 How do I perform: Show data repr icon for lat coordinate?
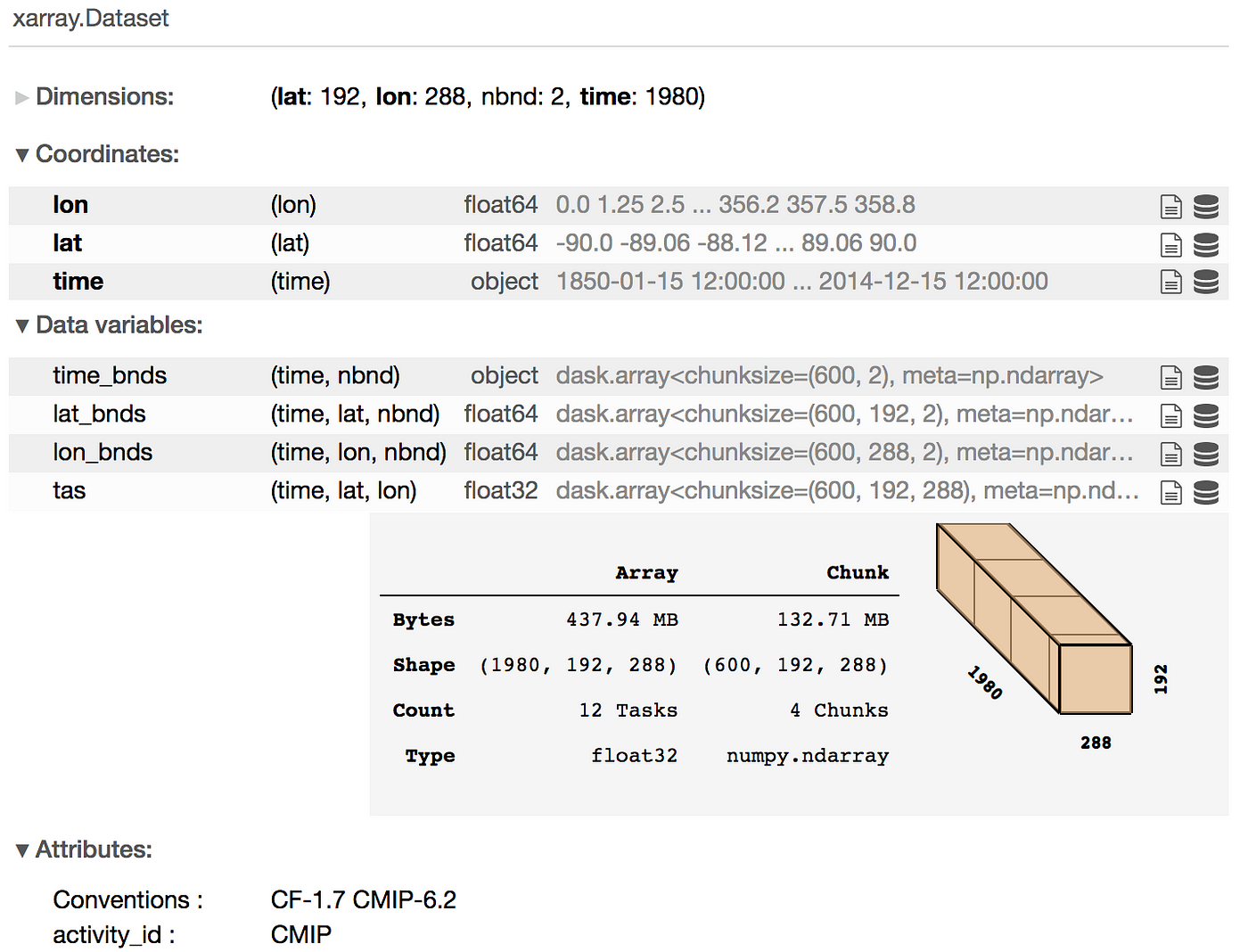(1205, 245)
